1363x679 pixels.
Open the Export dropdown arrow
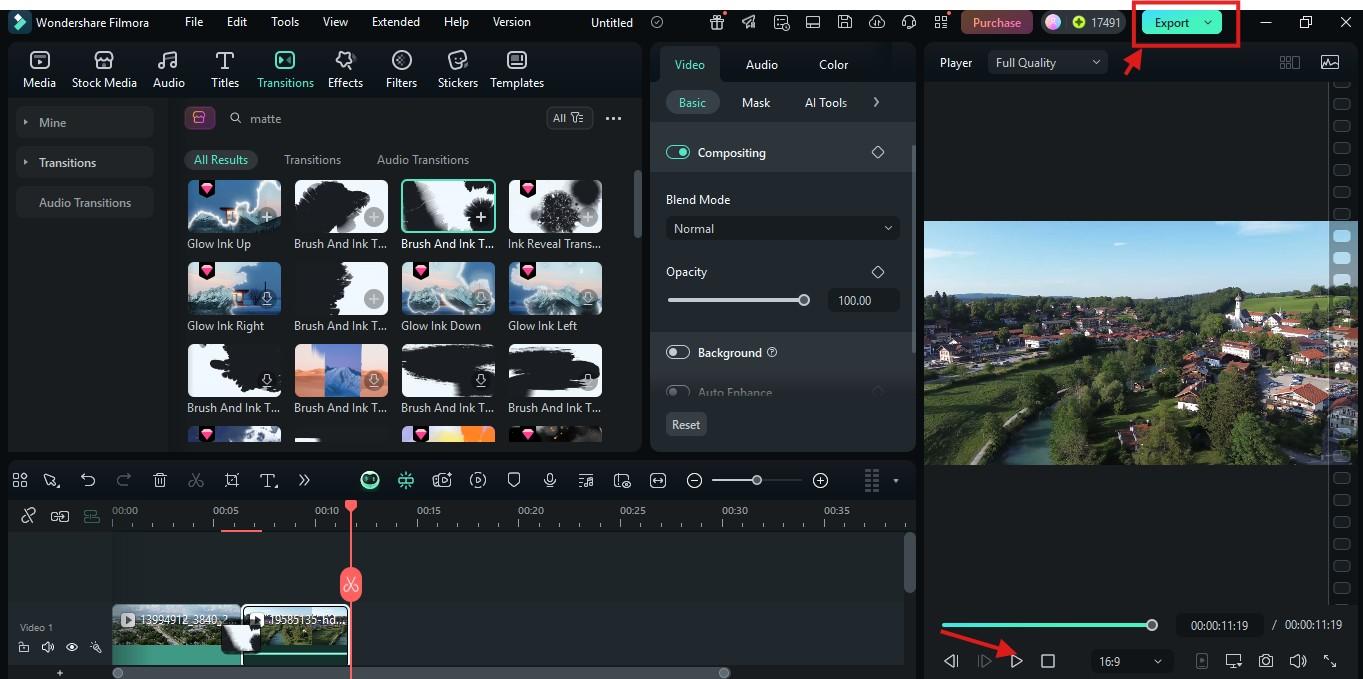tap(1208, 22)
